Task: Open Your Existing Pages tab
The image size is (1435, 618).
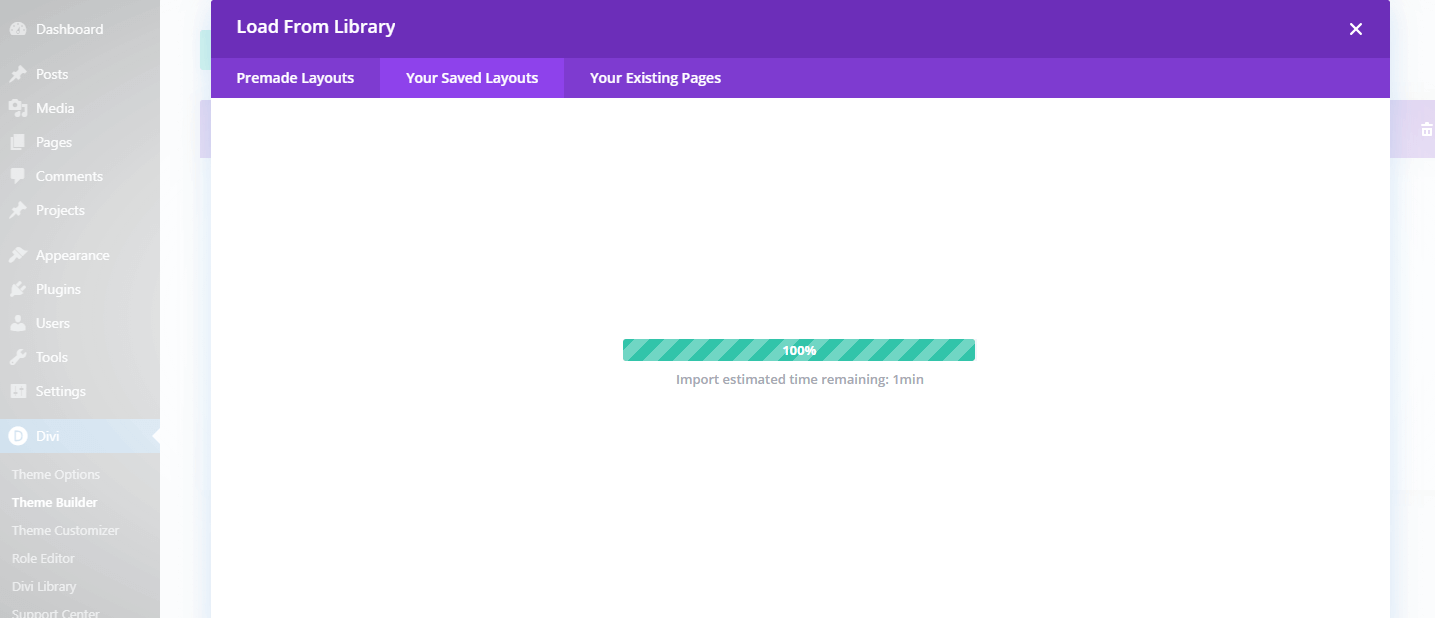Action: coord(655,78)
